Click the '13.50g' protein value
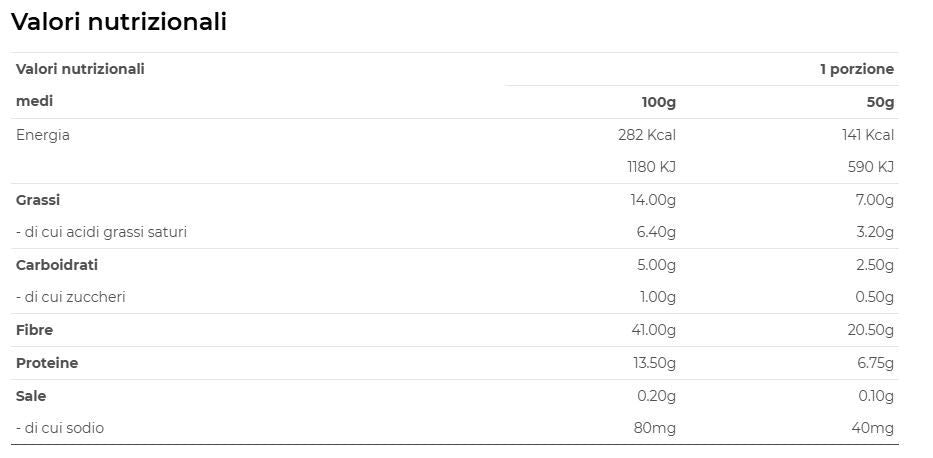Screen dimensions: 933x458 (654, 363)
